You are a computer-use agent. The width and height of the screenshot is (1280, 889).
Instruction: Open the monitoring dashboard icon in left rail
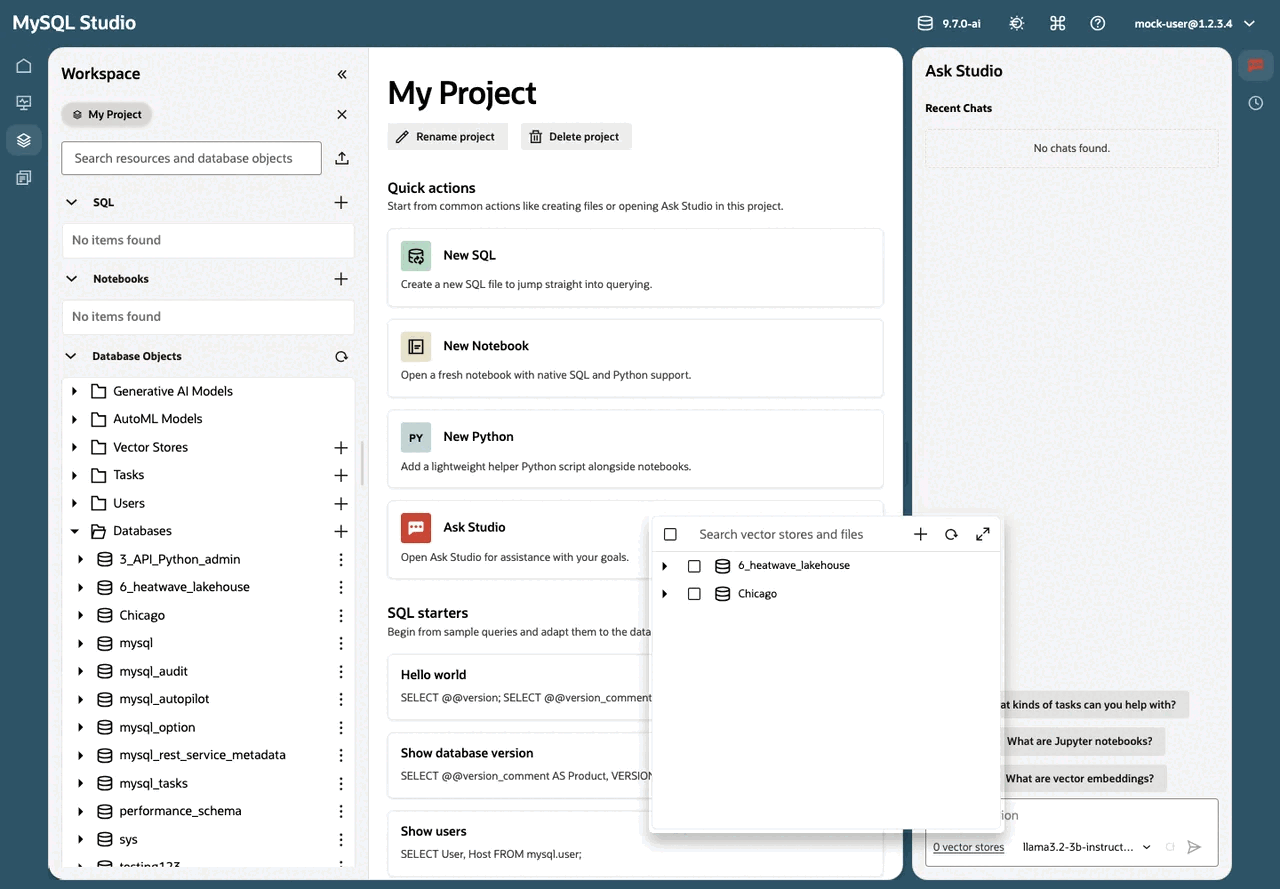coord(24,103)
